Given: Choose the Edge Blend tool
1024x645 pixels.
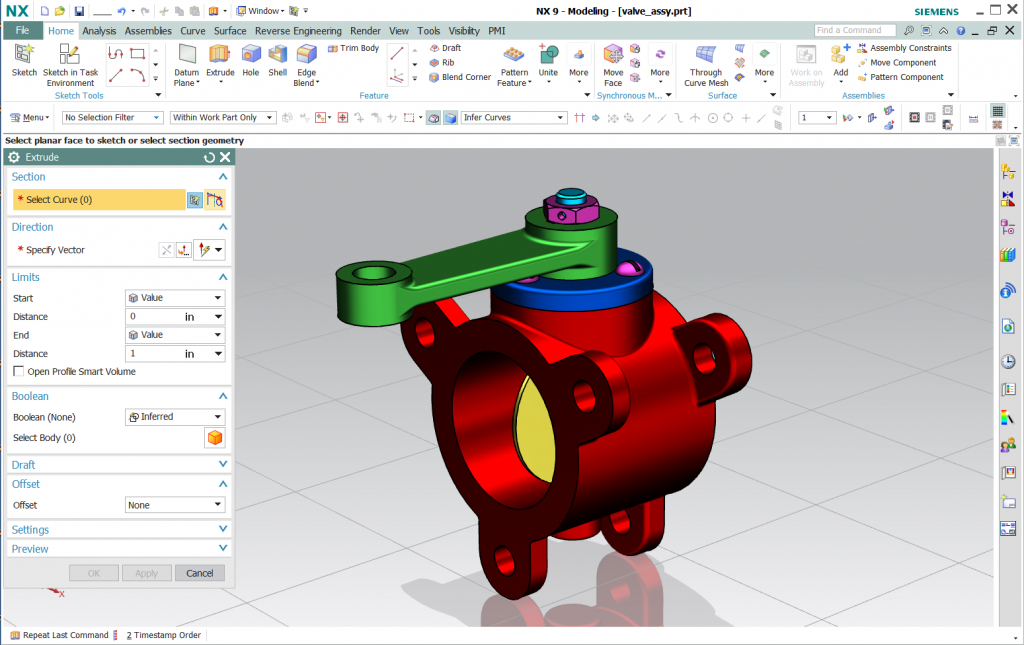Looking at the screenshot, I should coord(306,65).
